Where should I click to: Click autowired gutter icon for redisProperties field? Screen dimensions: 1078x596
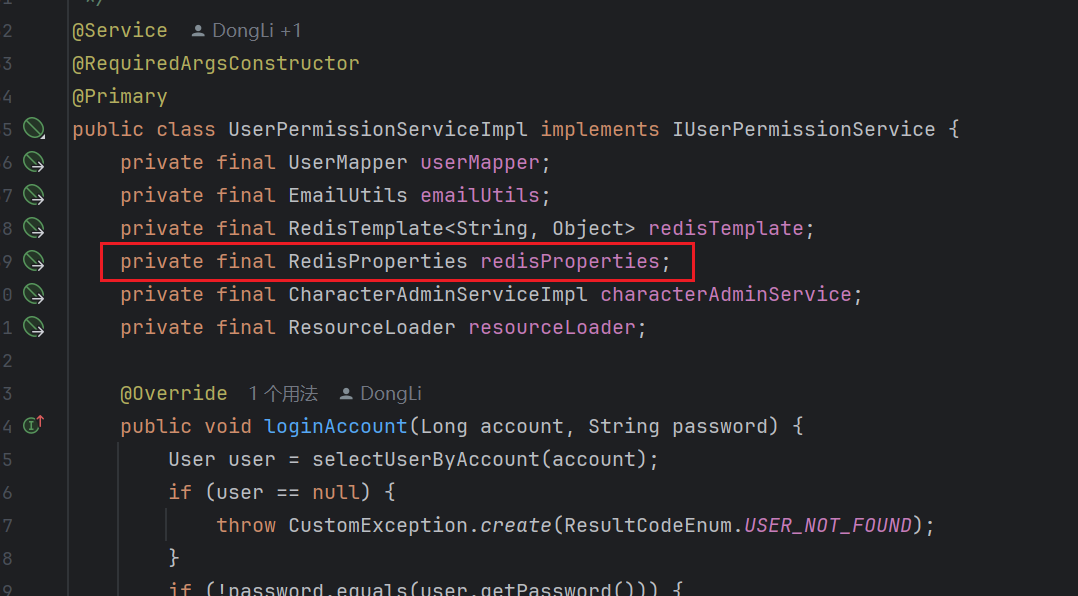34,261
